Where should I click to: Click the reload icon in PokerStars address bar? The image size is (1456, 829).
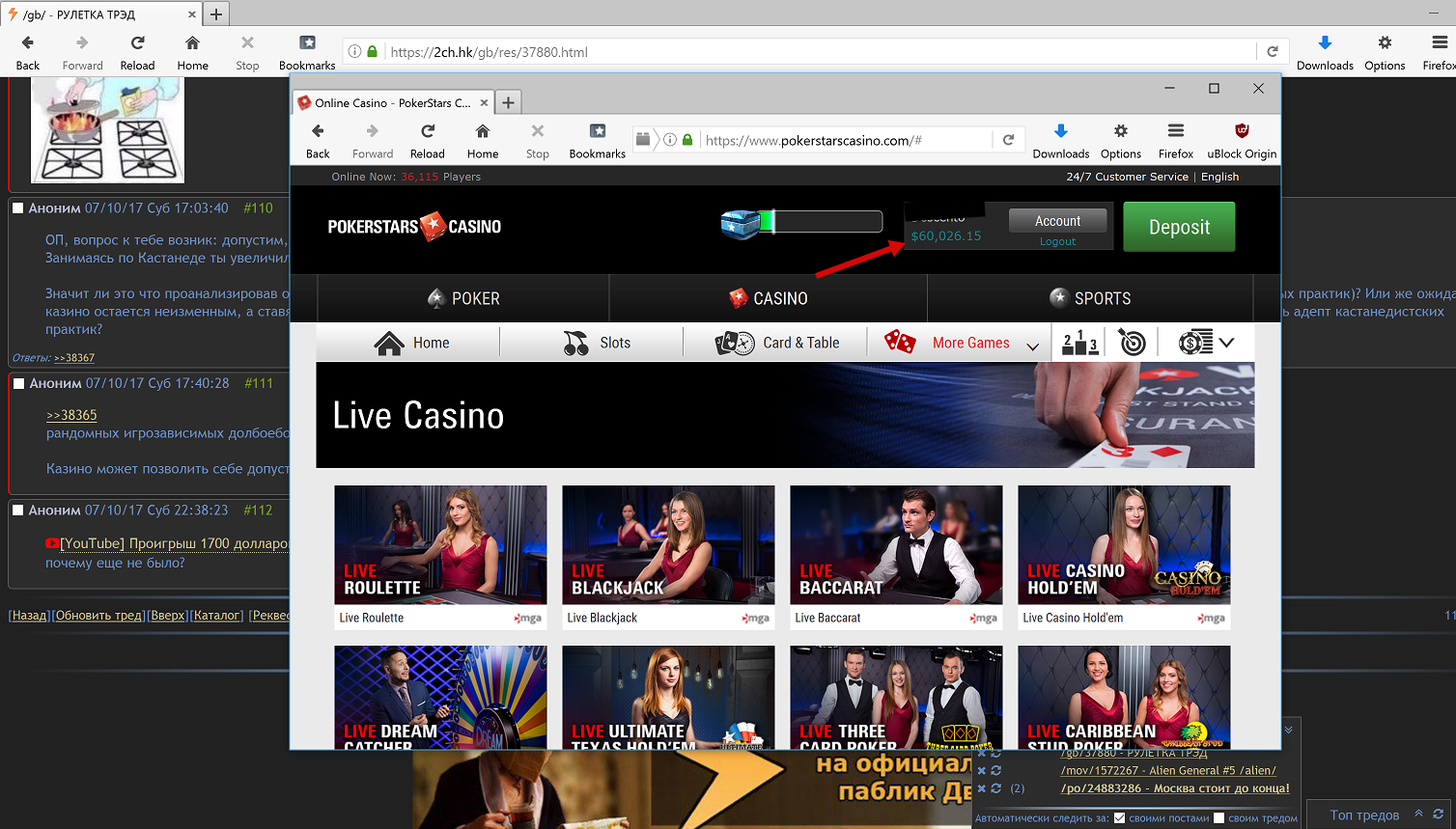tap(1008, 140)
